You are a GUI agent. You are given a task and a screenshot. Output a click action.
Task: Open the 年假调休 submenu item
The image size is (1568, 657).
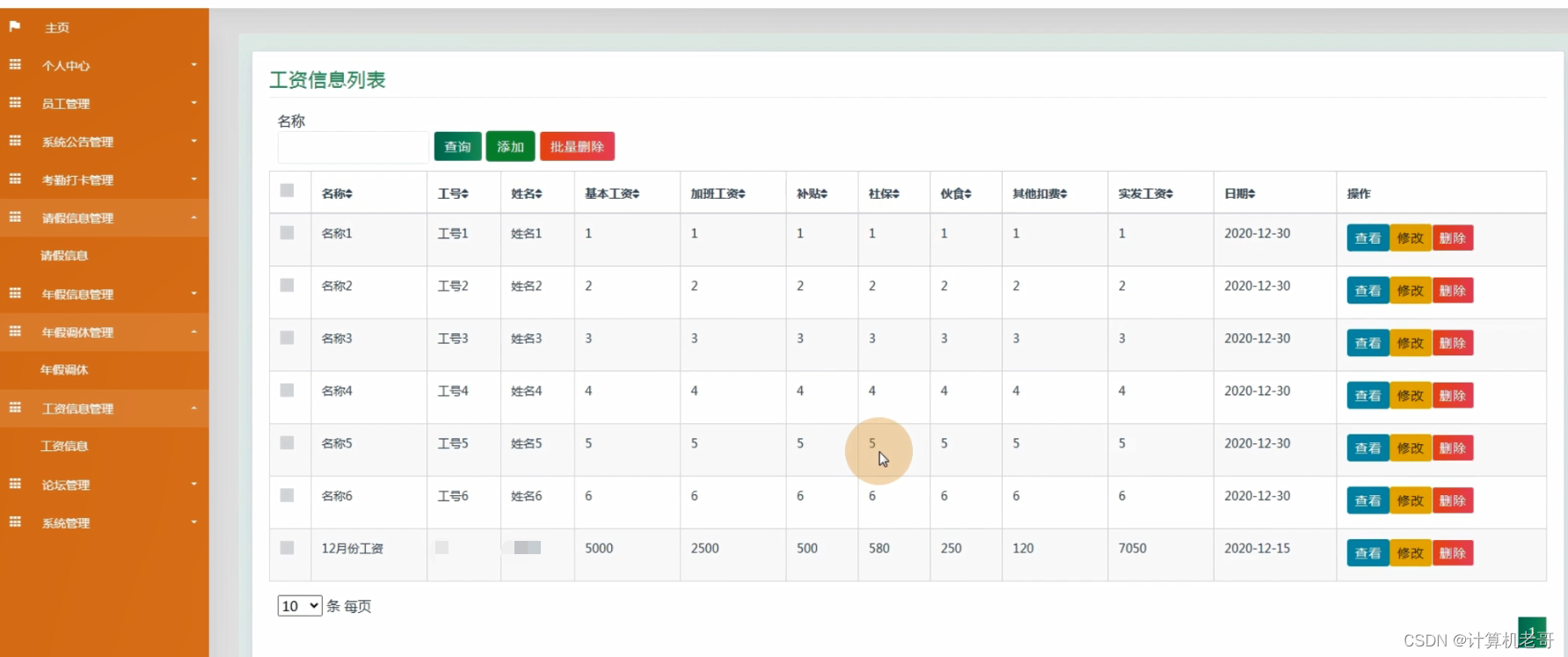point(64,370)
